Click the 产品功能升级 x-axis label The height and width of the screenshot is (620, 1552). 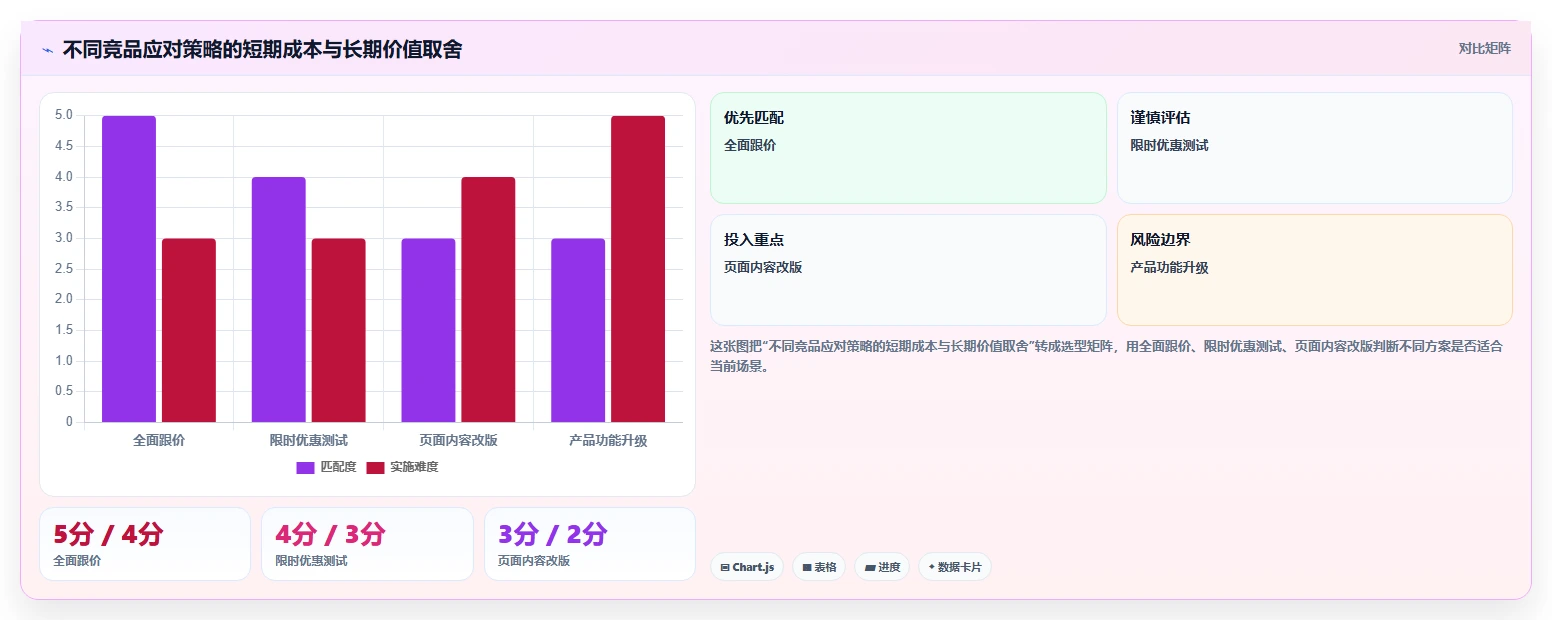click(x=608, y=440)
